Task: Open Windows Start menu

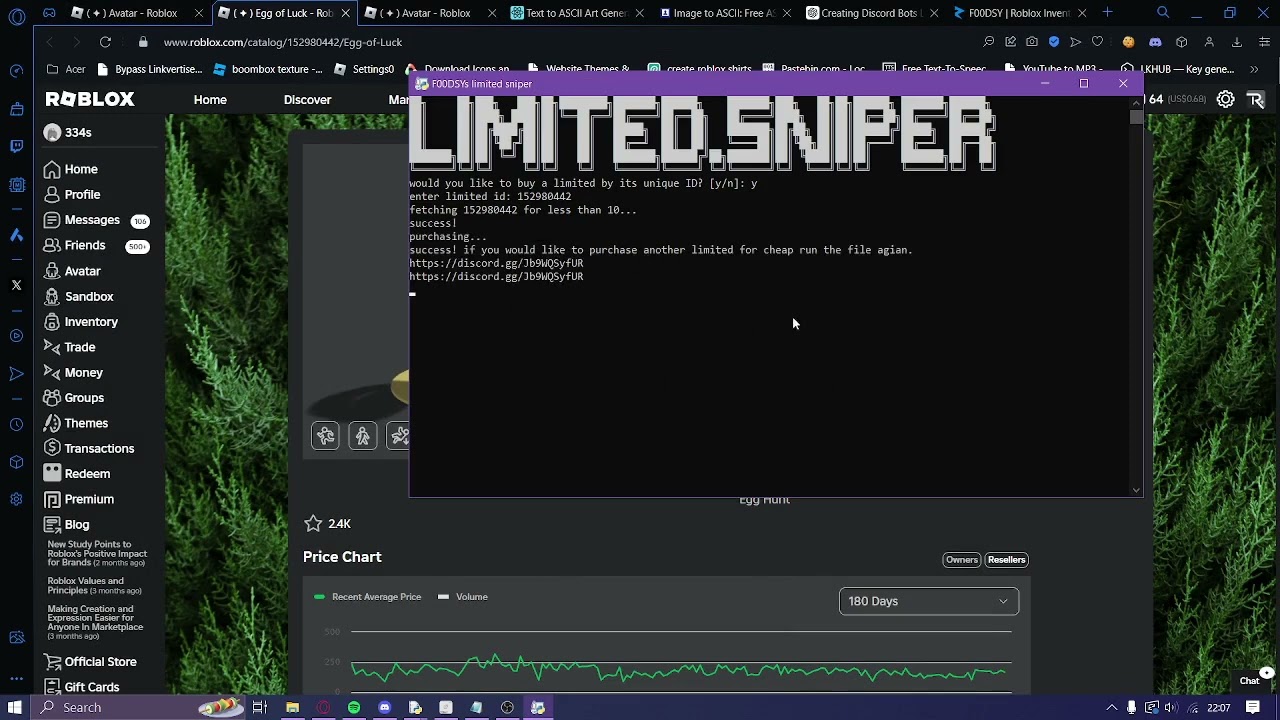Action: tap(15, 708)
